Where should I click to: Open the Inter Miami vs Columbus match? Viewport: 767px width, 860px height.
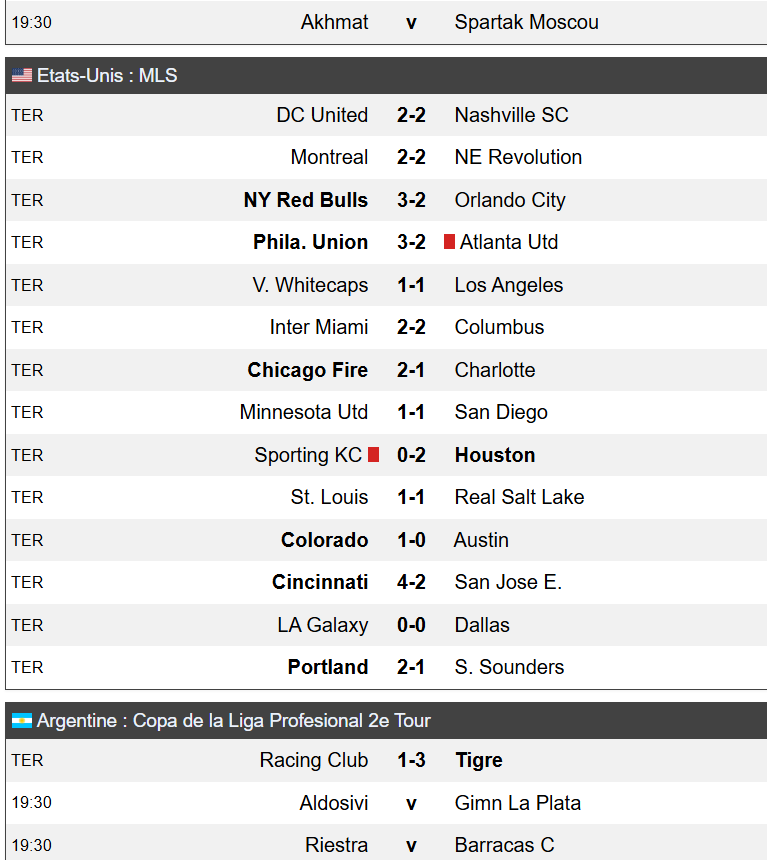tap(386, 327)
